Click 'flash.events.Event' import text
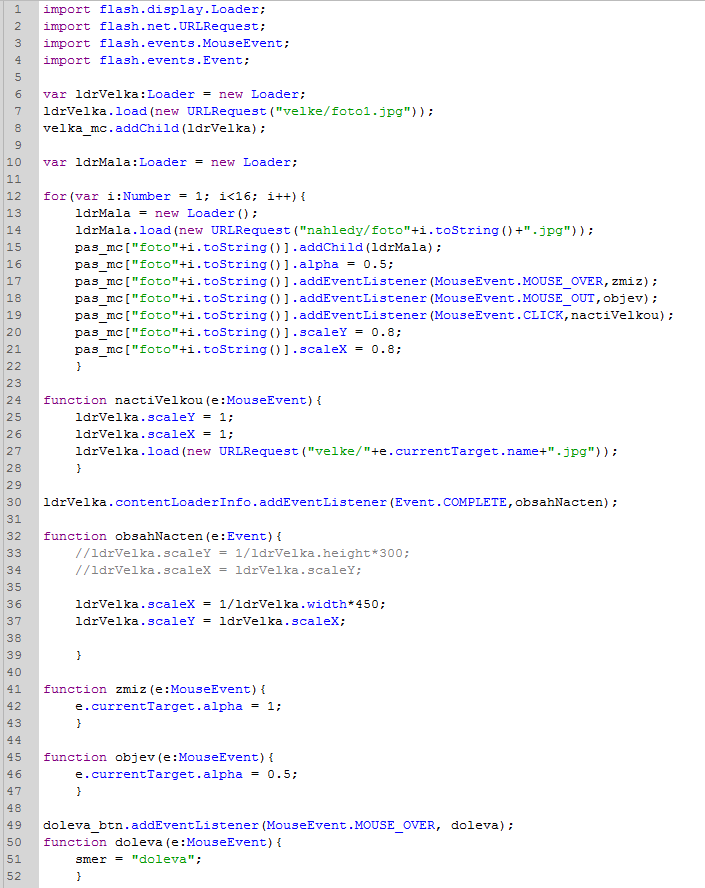The height and width of the screenshot is (888, 705). [x=171, y=60]
